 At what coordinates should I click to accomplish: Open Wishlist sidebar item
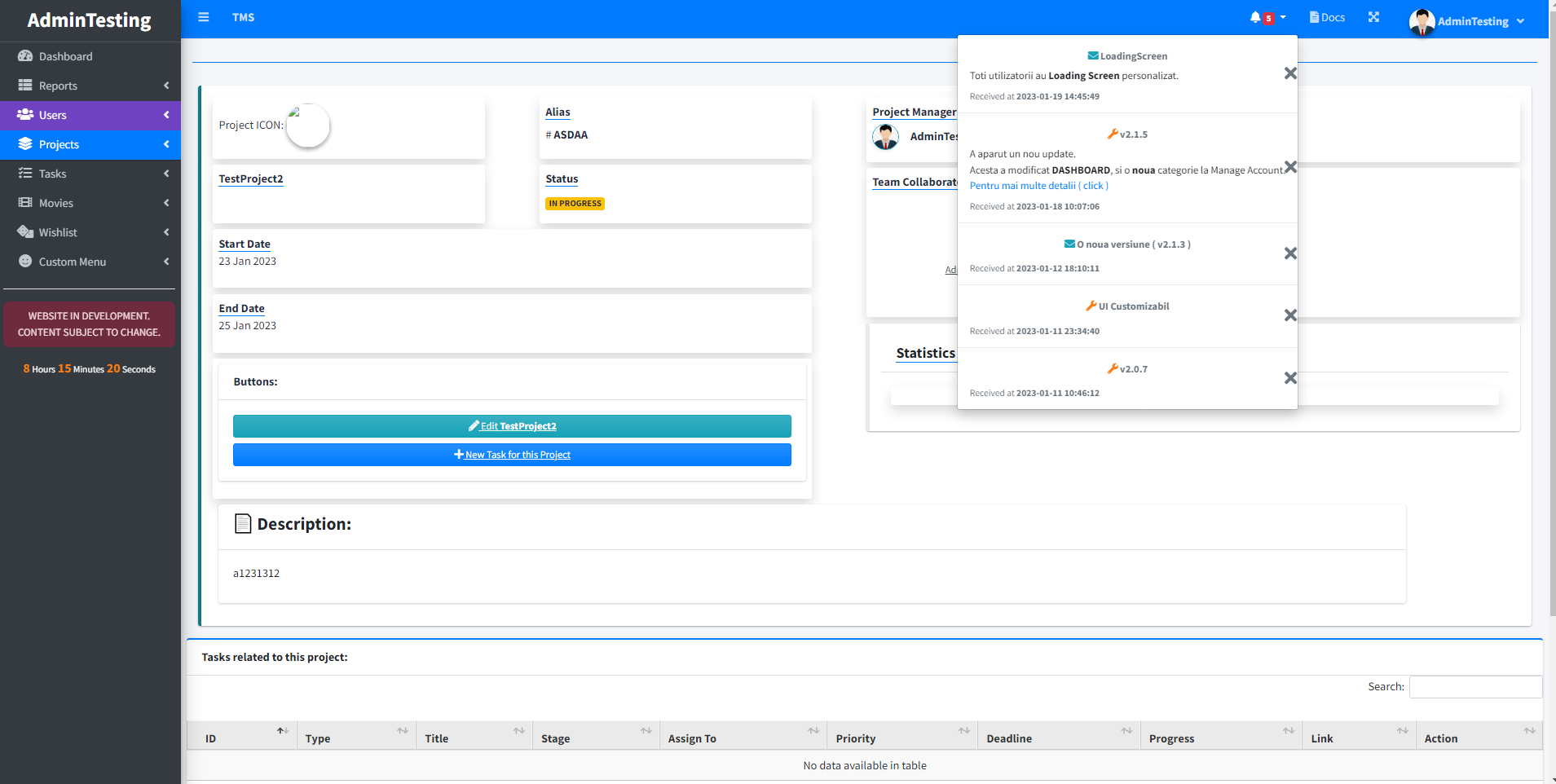coord(58,232)
